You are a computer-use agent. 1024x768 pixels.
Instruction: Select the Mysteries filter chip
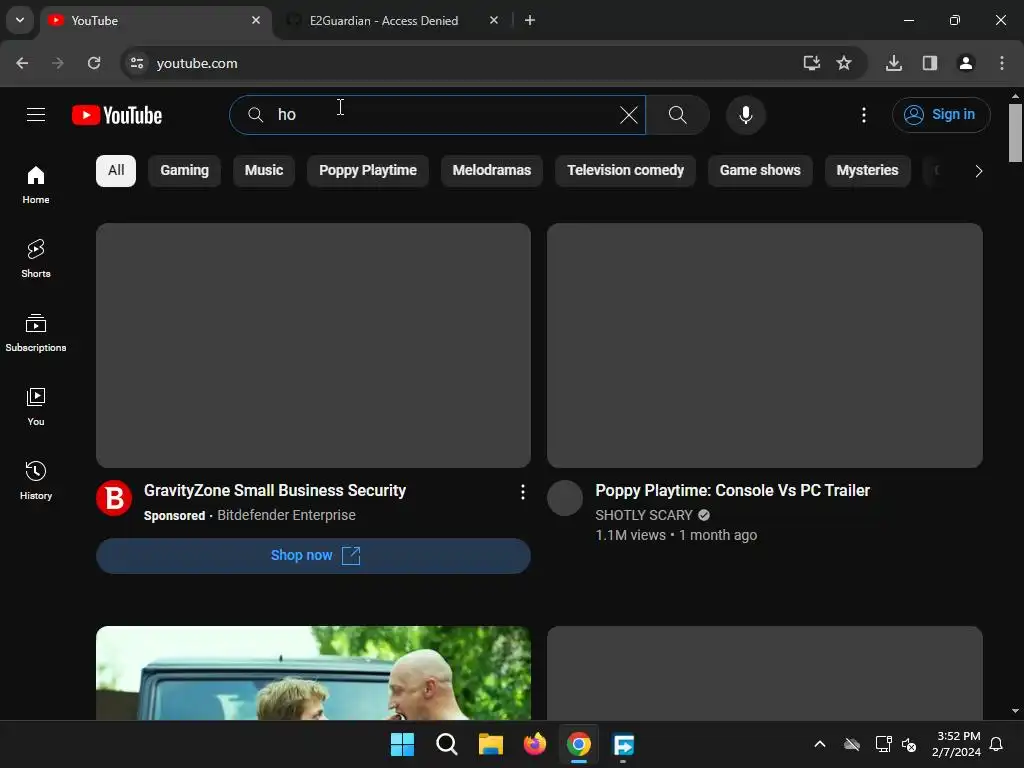pyautogui.click(x=867, y=170)
